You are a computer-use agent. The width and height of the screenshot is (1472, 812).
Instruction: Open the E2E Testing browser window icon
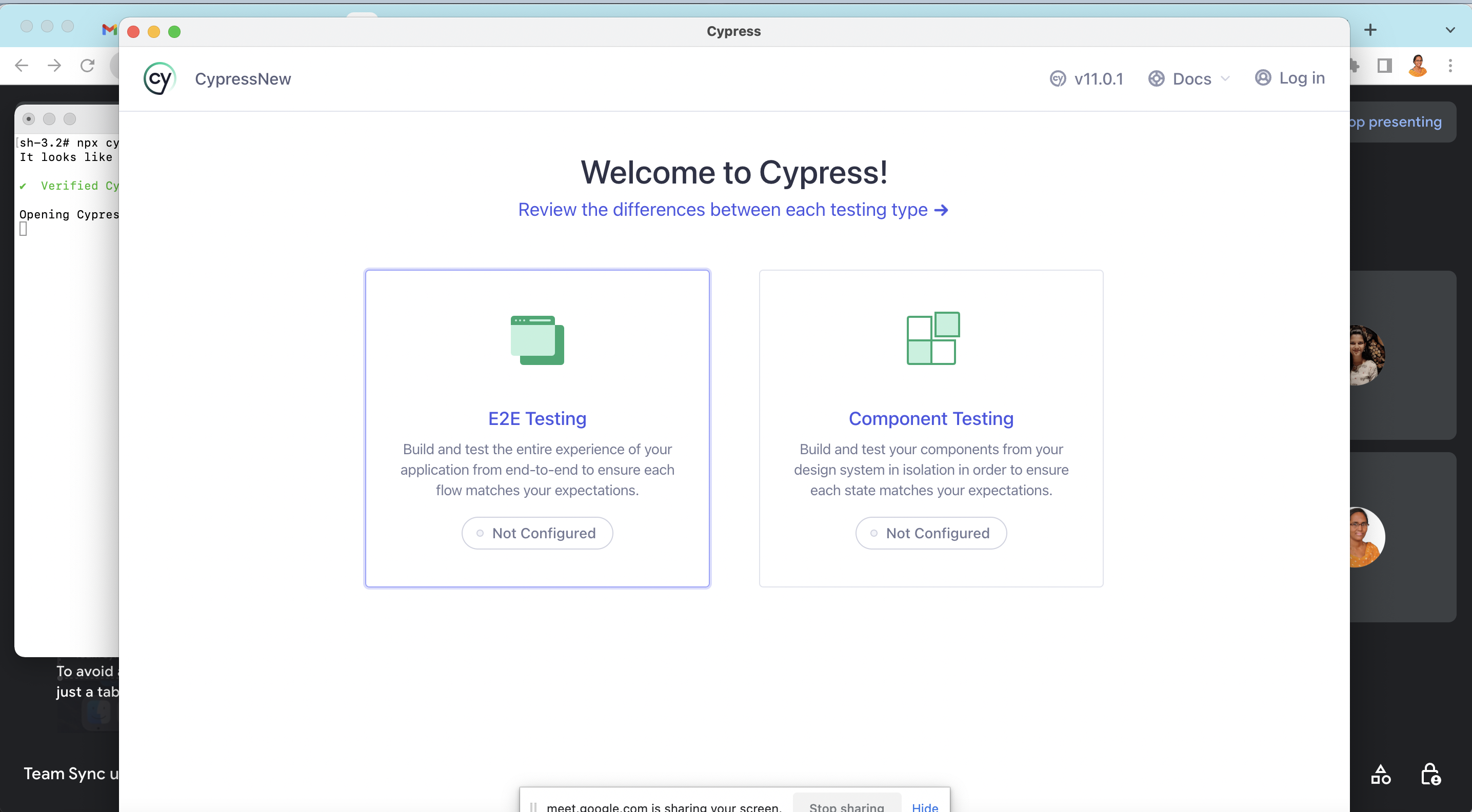pyautogui.click(x=537, y=340)
